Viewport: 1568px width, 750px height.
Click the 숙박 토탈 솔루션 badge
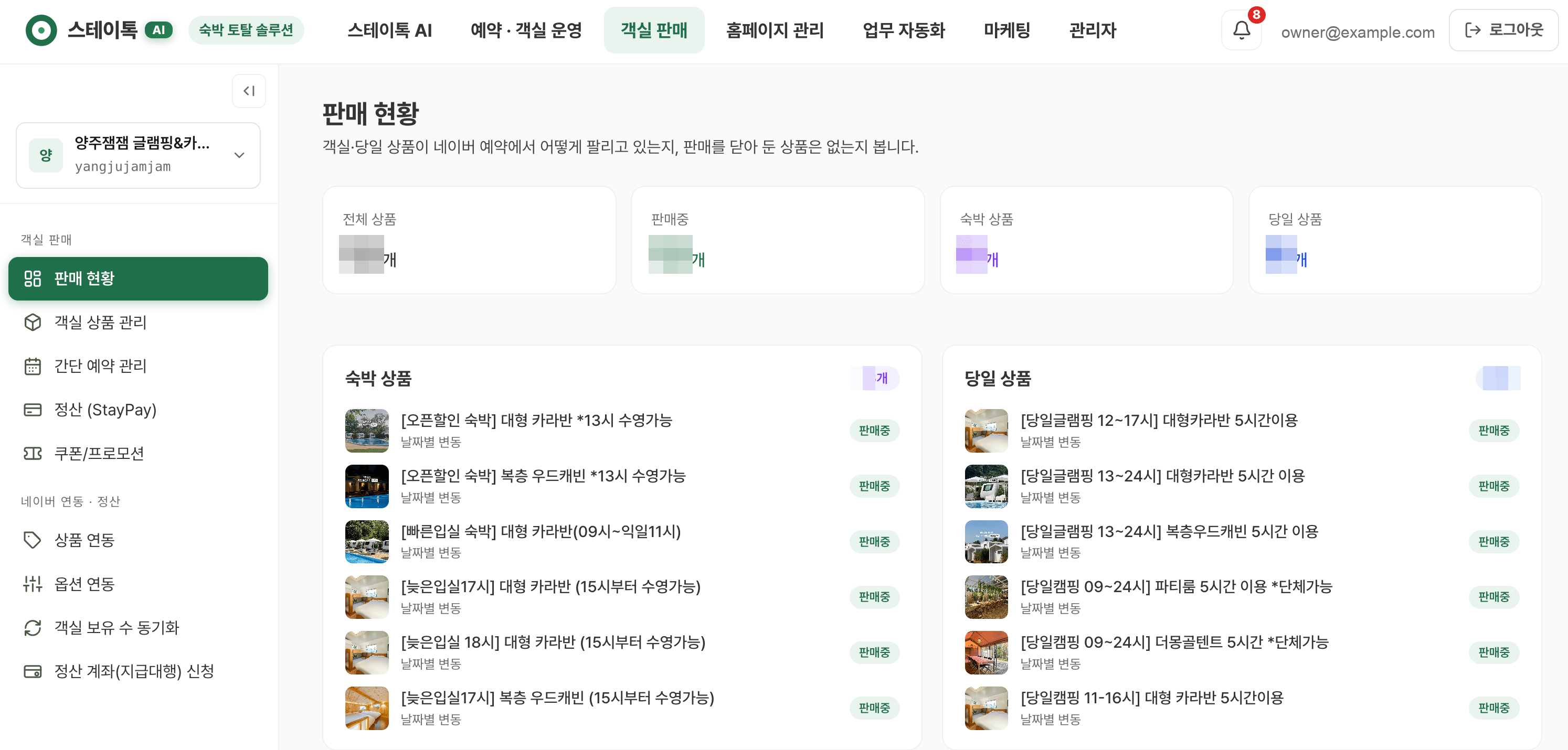point(246,30)
